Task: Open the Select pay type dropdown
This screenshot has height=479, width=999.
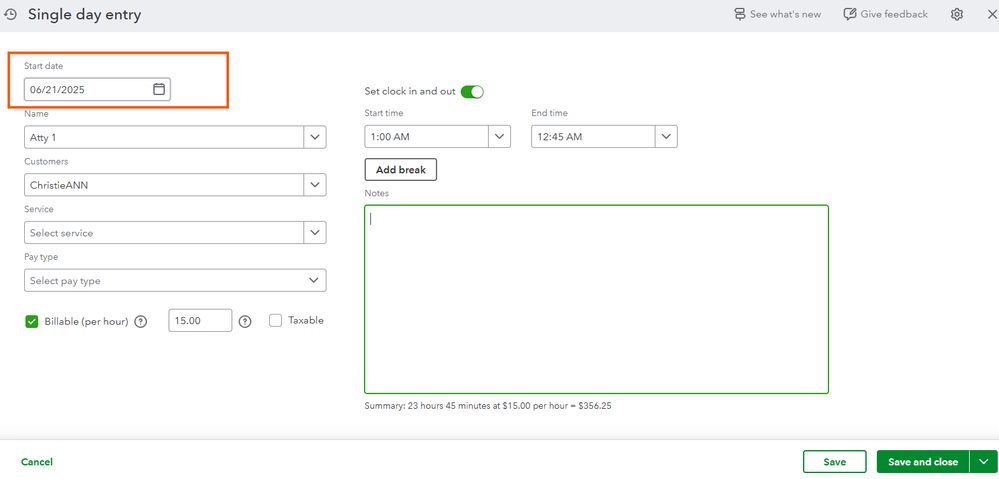Action: [315, 281]
